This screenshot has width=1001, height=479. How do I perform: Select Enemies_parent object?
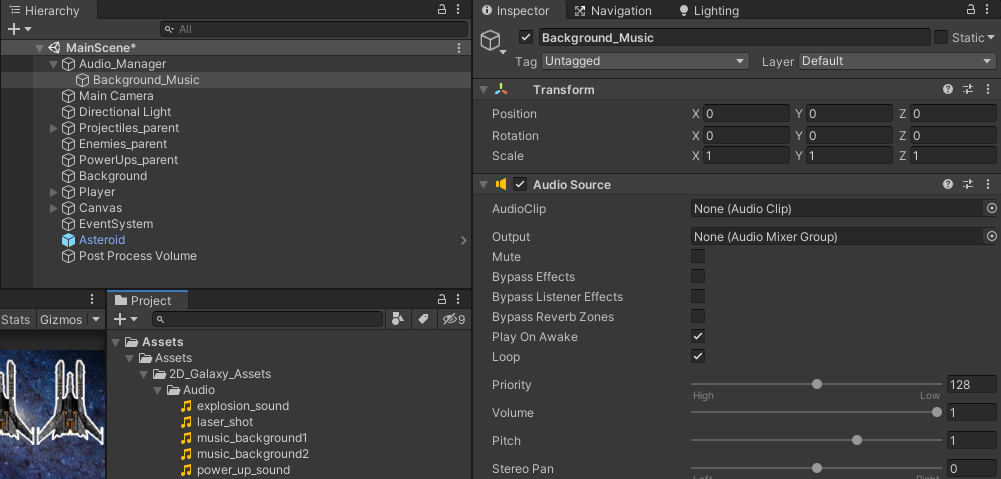(x=123, y=144)
